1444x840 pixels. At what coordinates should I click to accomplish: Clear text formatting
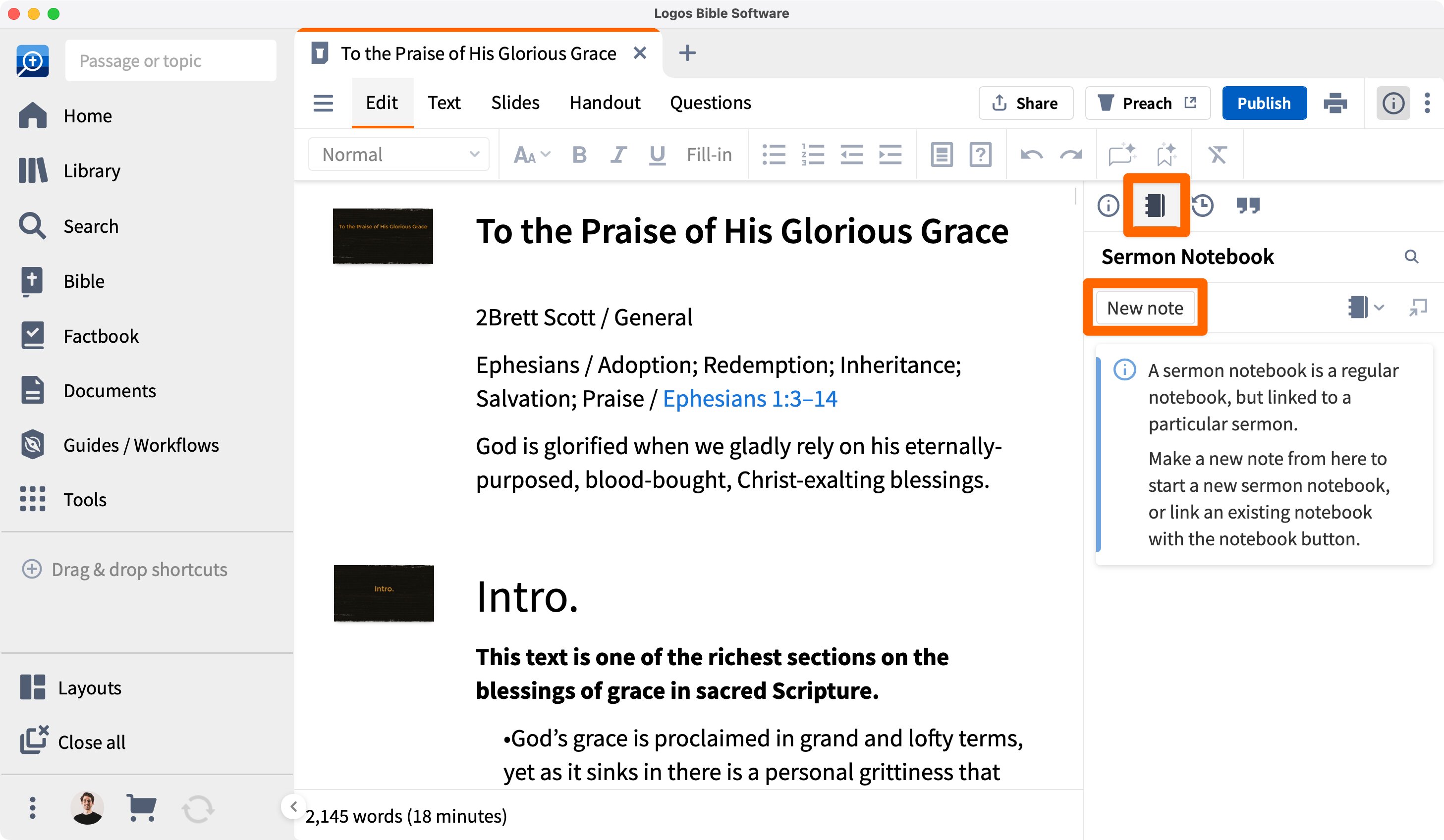pos(1217,155)
